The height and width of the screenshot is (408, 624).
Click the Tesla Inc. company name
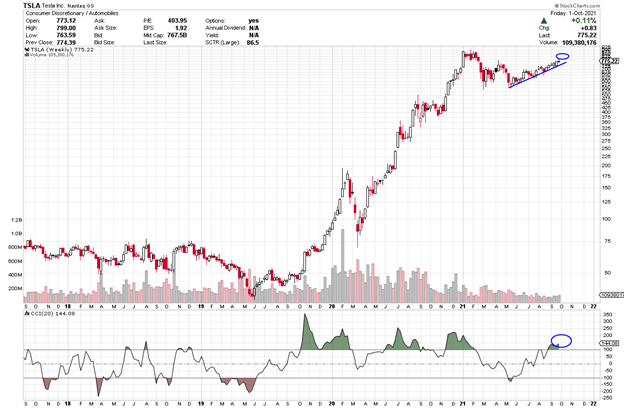click(55, 6)
